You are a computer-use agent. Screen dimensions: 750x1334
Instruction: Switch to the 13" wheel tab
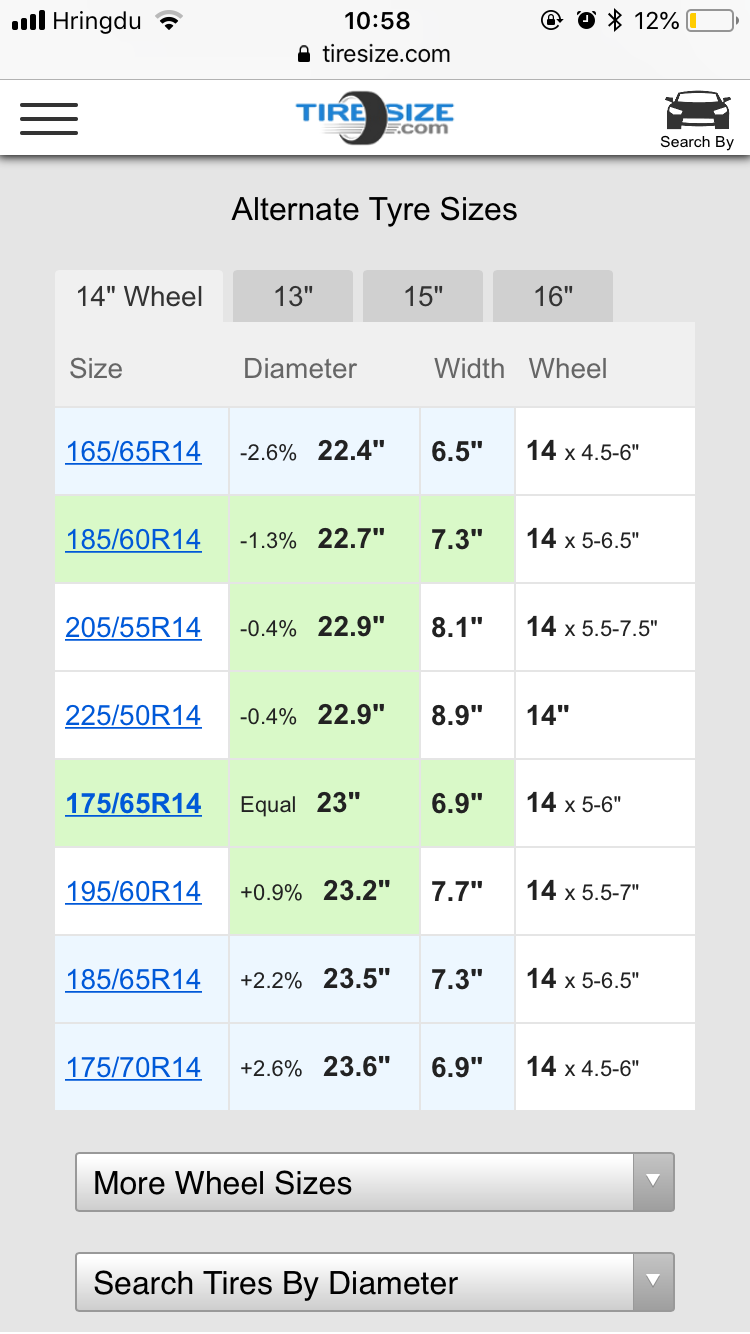click(293, 297)
